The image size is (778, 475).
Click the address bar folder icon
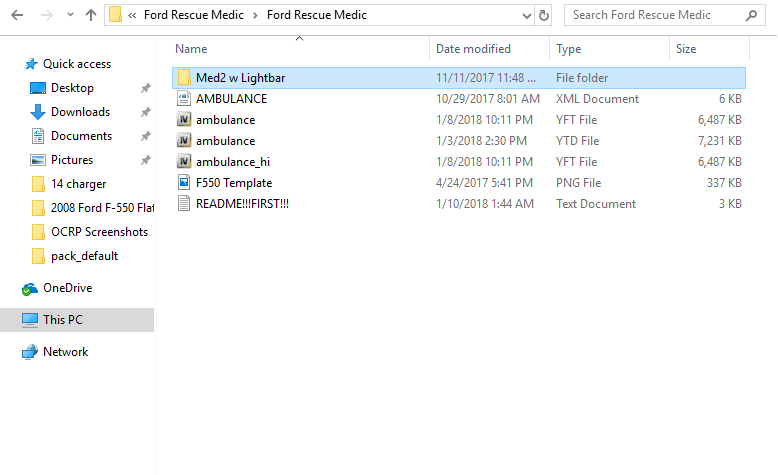(115, 15)
